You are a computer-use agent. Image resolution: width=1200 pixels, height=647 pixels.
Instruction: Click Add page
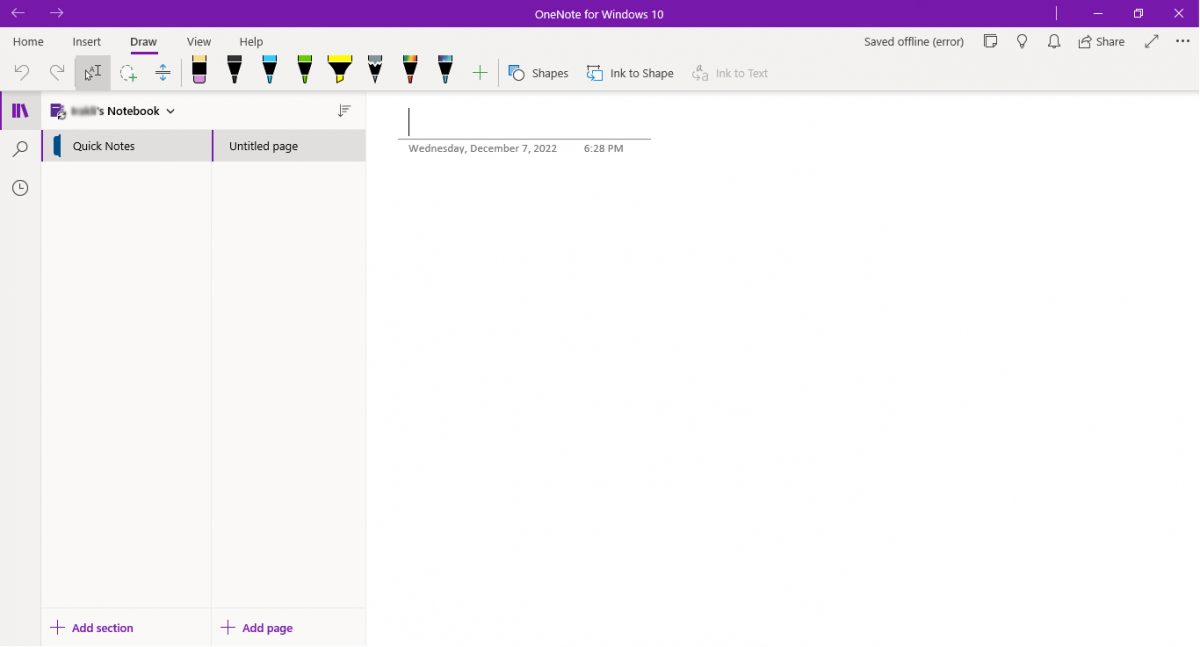(257, 628)
